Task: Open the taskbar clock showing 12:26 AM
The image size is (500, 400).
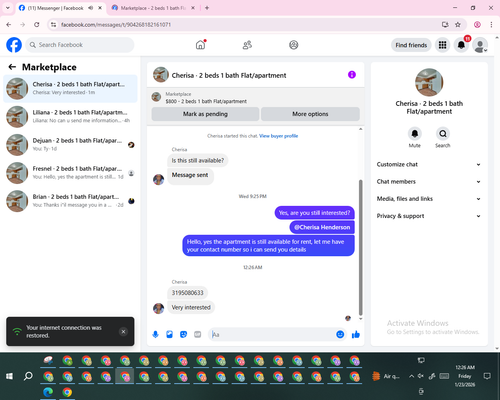Action: coord(465,376)
